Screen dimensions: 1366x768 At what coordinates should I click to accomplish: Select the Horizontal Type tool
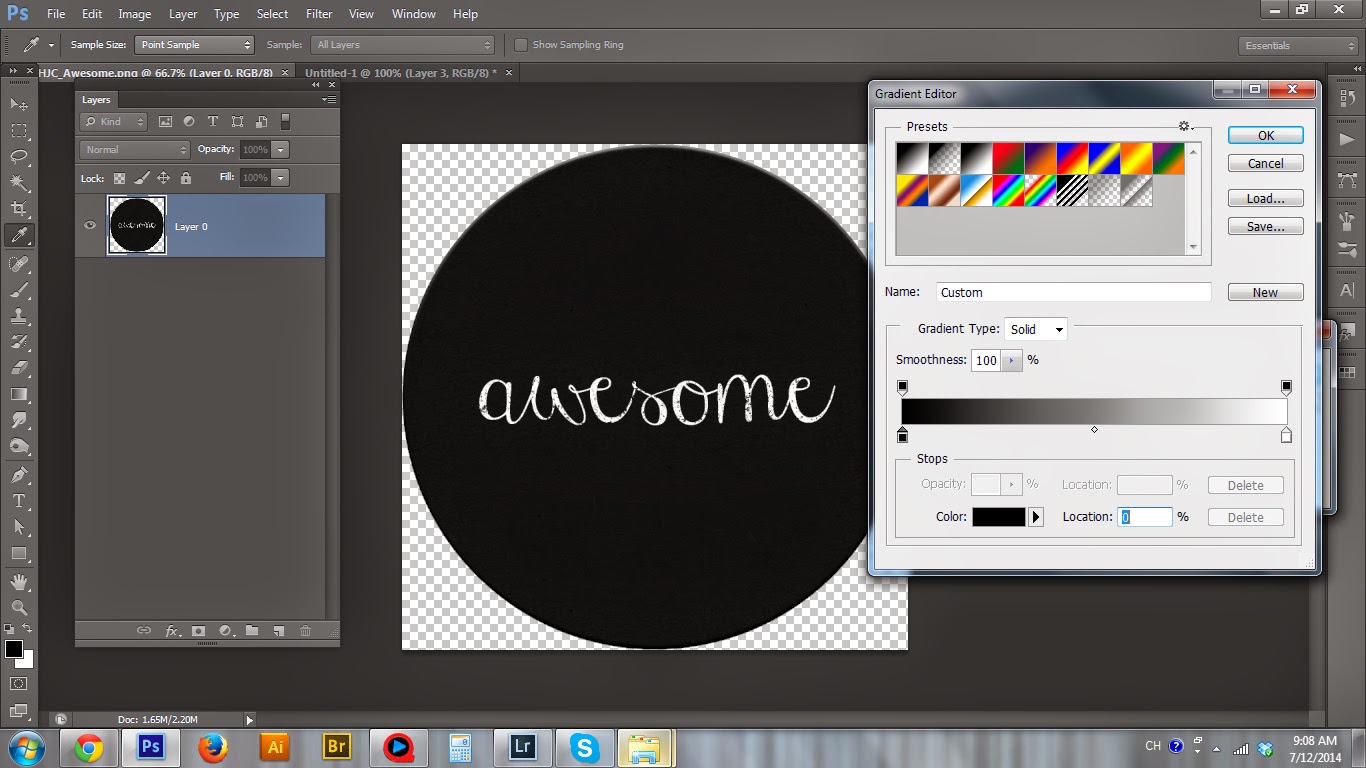tap(19, 500)
